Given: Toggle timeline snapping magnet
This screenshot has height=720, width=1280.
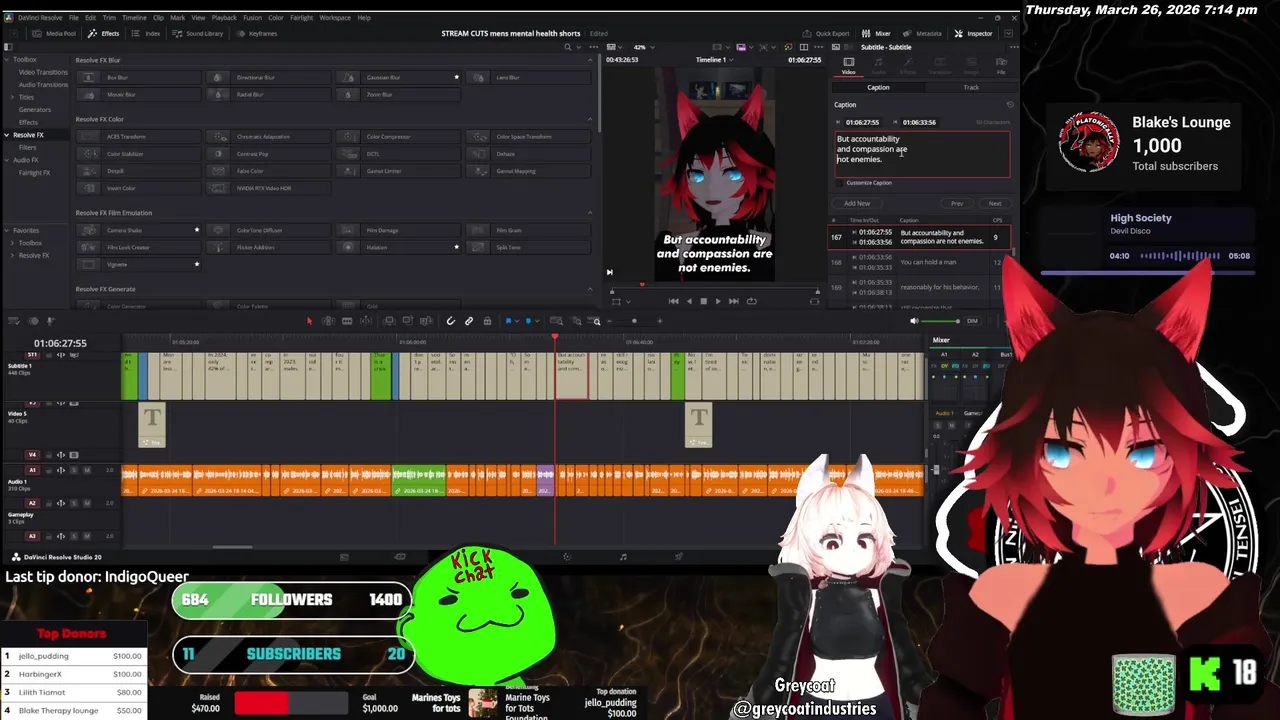Looking at the screenshot, I should point(451,321).
